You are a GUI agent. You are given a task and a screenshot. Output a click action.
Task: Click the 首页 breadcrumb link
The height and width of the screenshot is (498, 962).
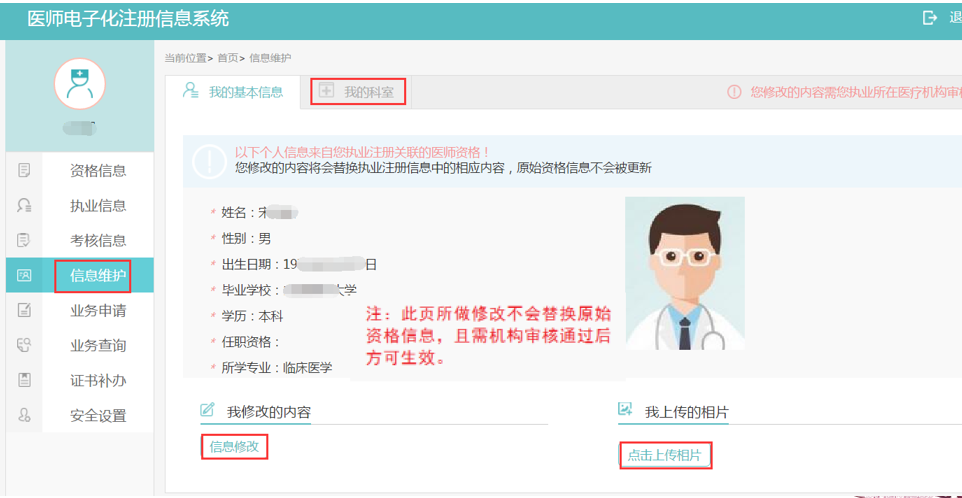tap(227, 58)
